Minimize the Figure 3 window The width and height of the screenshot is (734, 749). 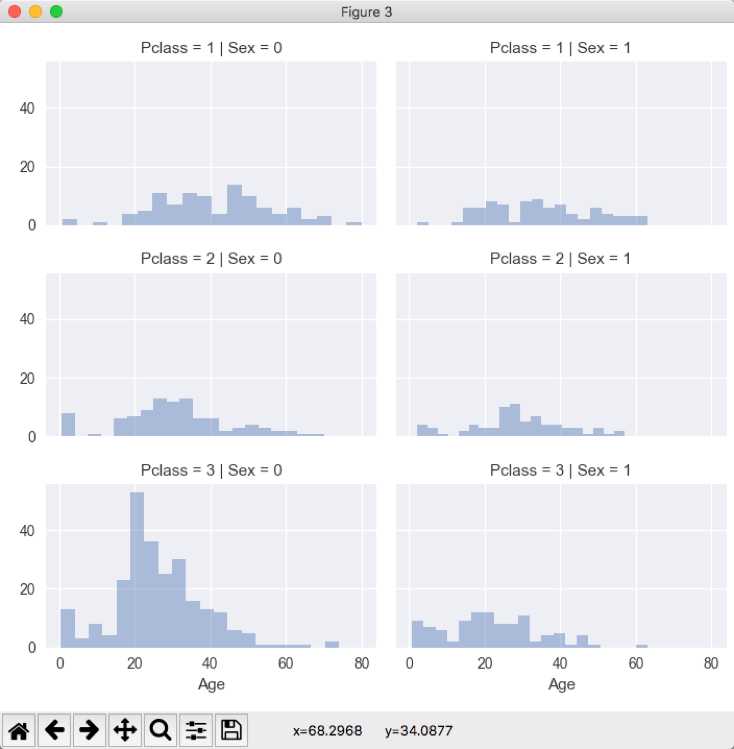35,12
